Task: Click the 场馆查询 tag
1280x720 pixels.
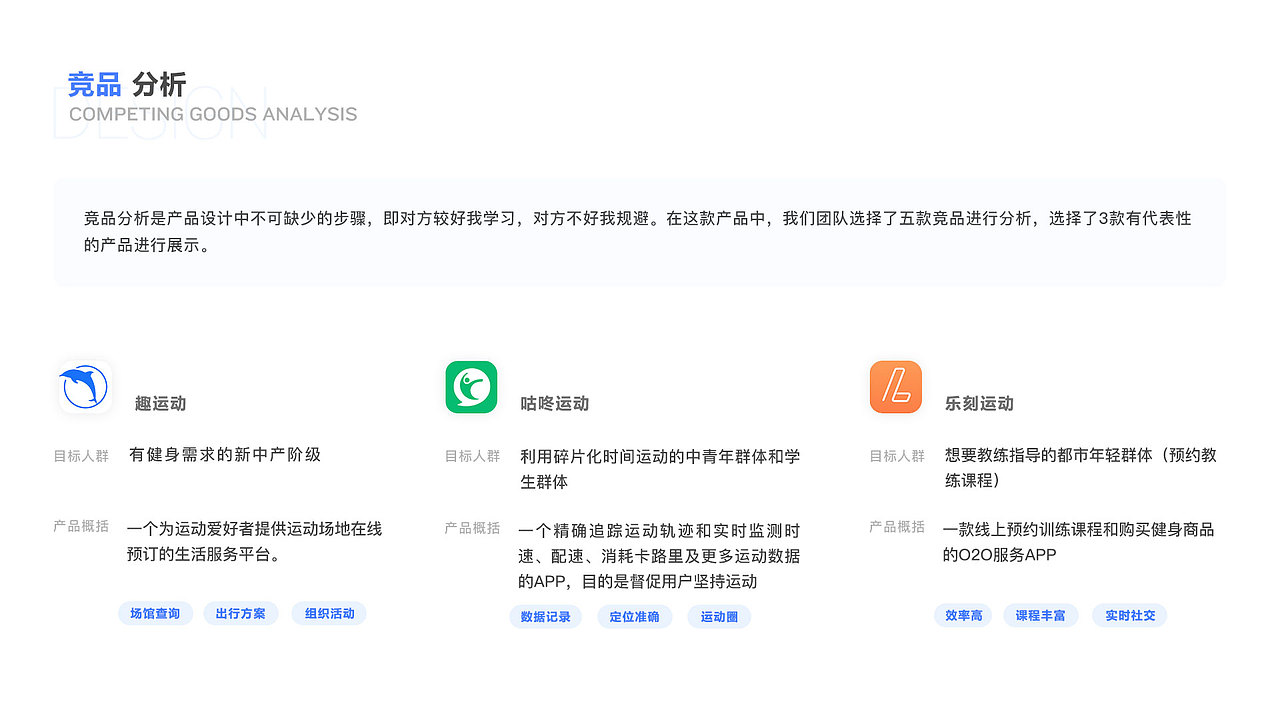Action: pyautogui.click(x=155, y=613)
